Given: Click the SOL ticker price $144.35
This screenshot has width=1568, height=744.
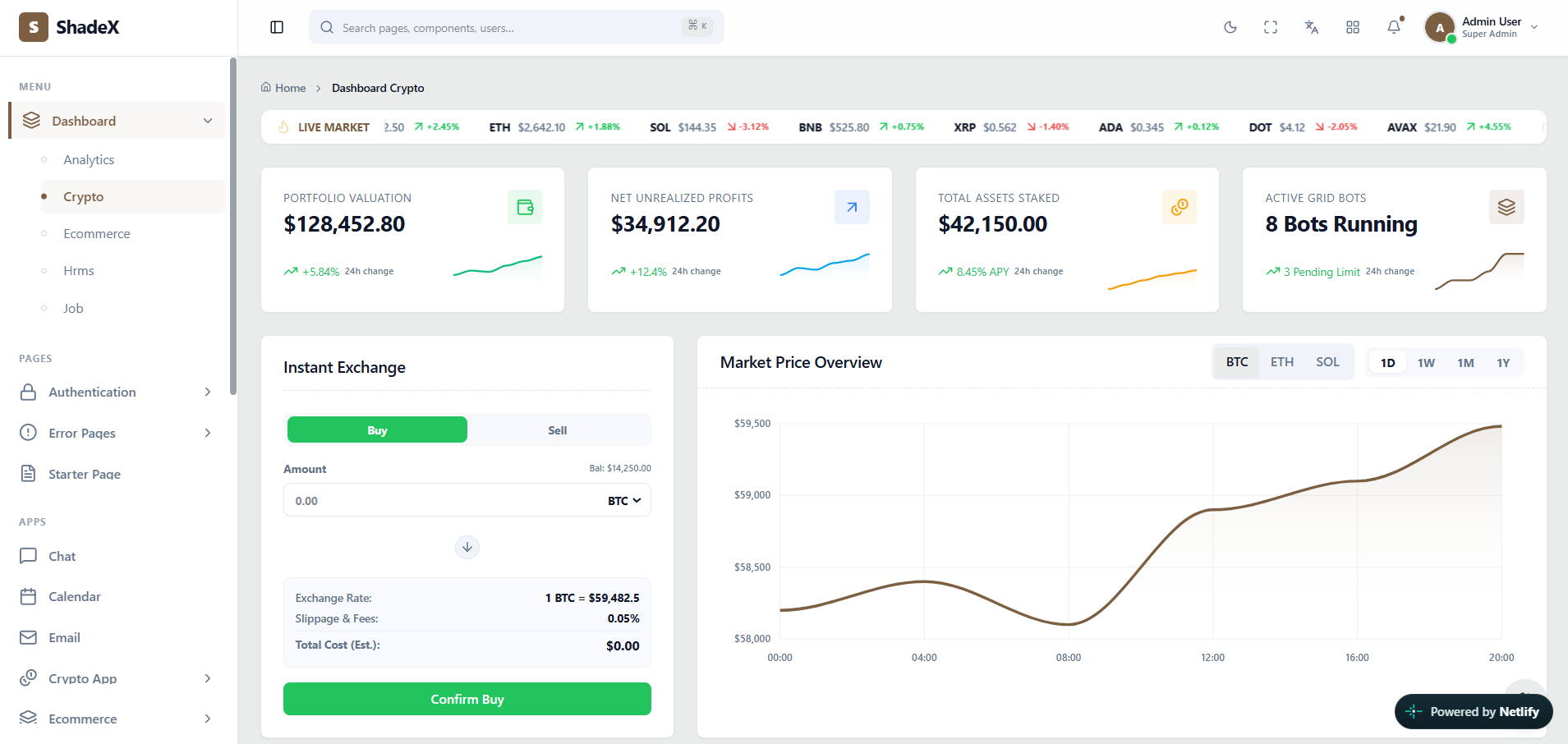Looking at the screenshot, I should click(697, 127).
